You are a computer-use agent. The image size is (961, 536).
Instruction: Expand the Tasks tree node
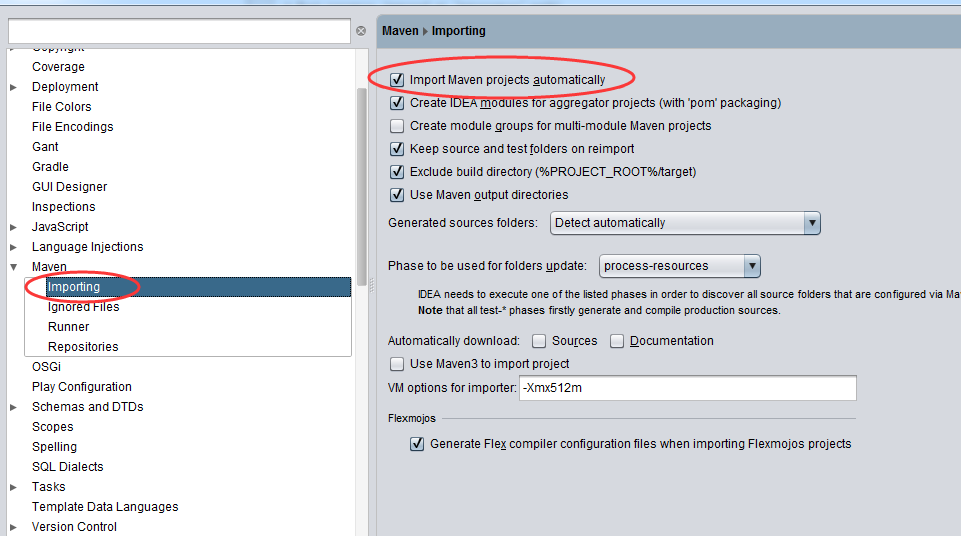[13, 487]
